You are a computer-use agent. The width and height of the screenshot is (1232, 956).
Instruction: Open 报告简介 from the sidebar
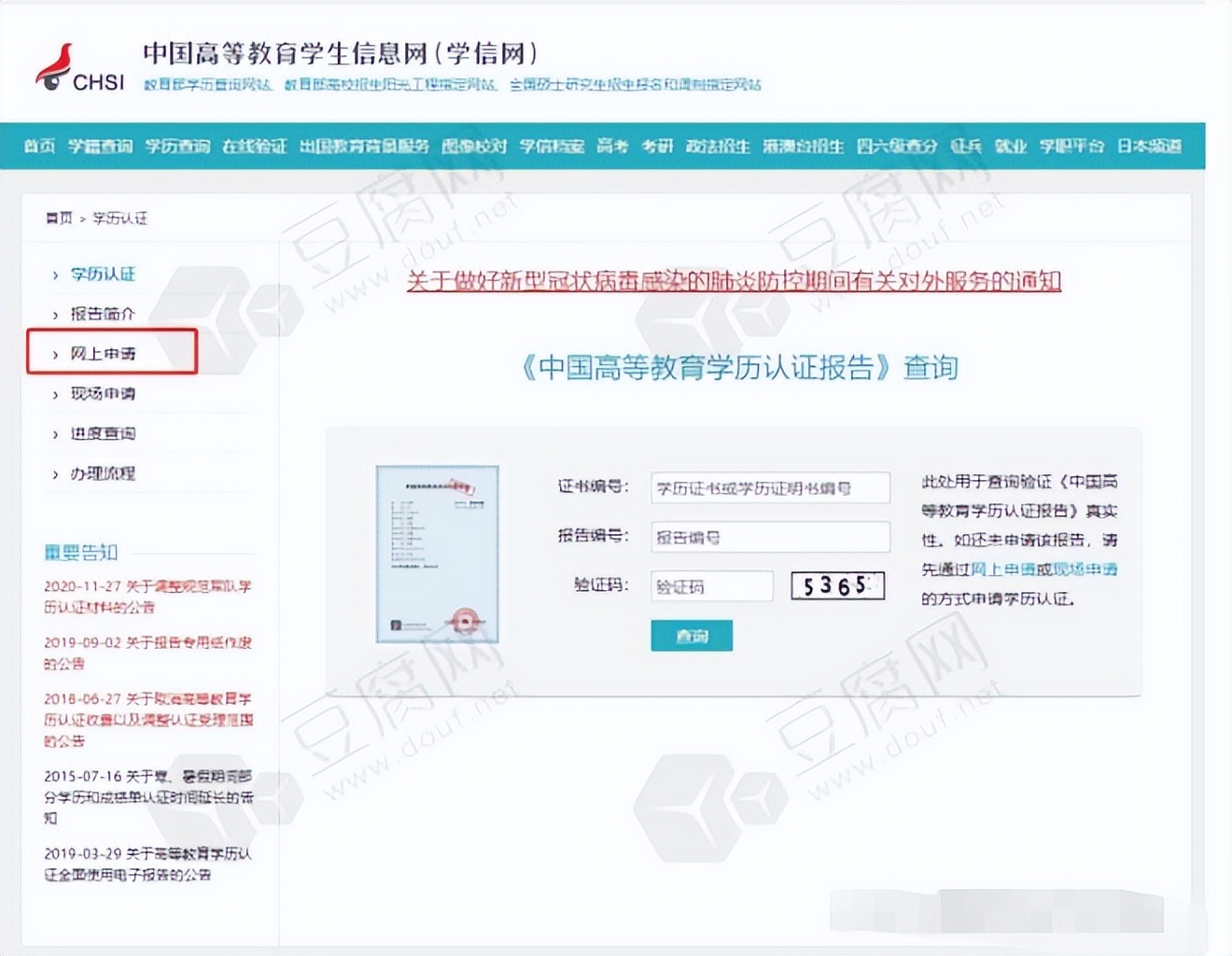(x=104, y=315)
